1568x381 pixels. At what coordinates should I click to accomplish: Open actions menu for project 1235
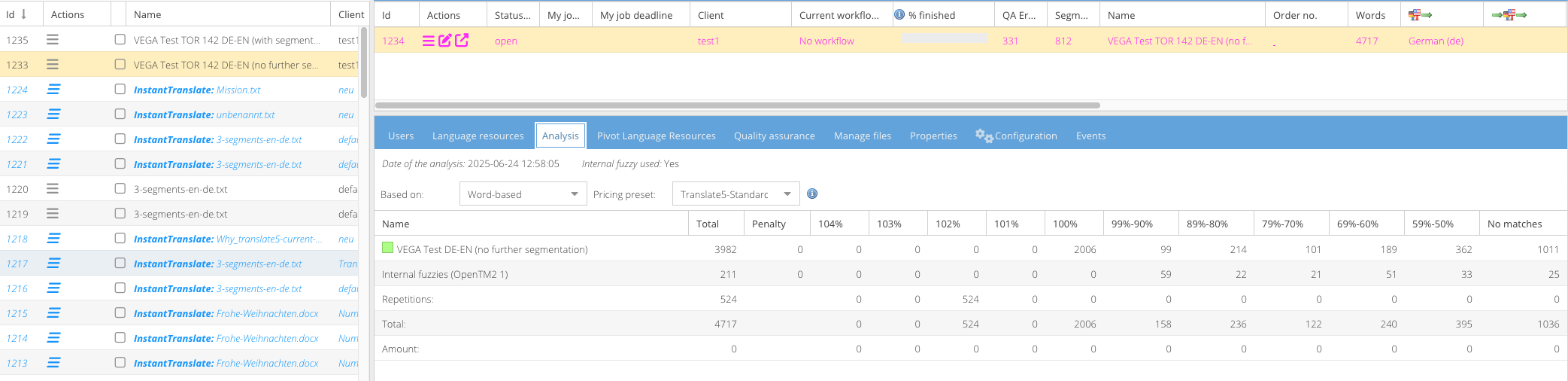pos(53,40)
